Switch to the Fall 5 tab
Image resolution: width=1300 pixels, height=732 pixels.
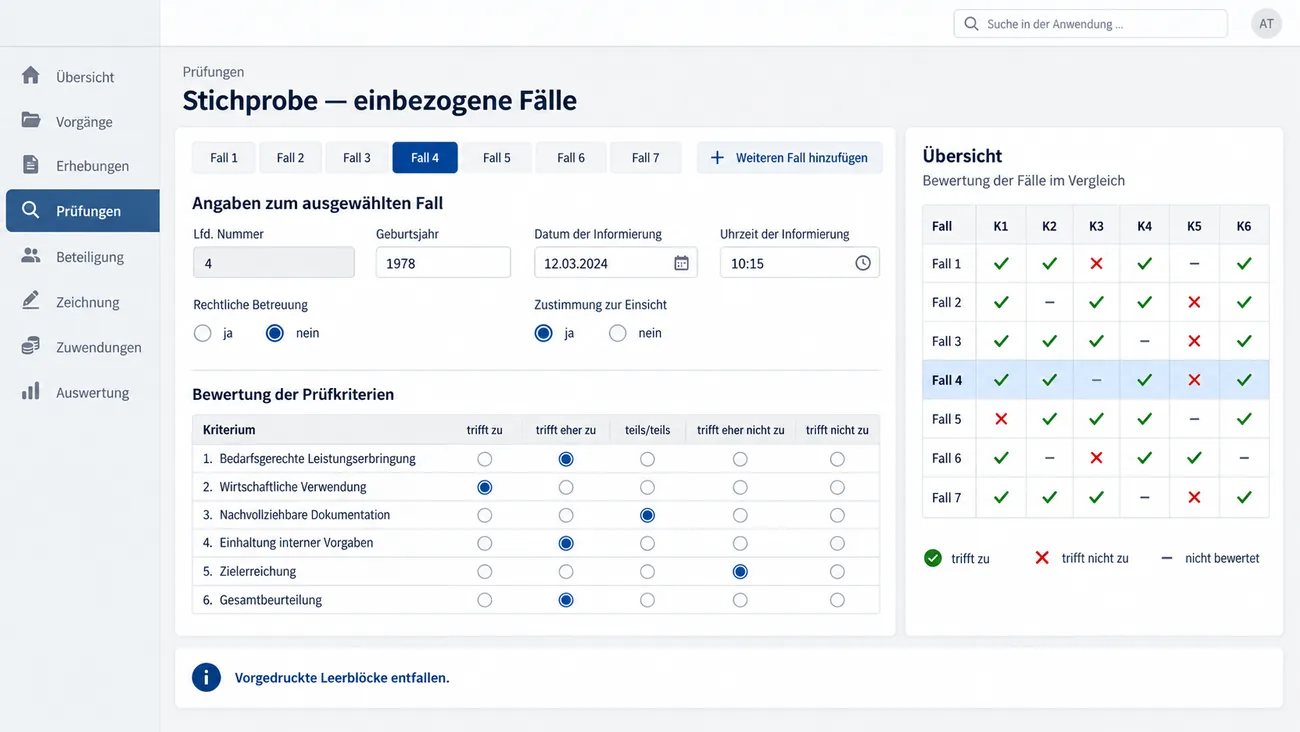497,158
